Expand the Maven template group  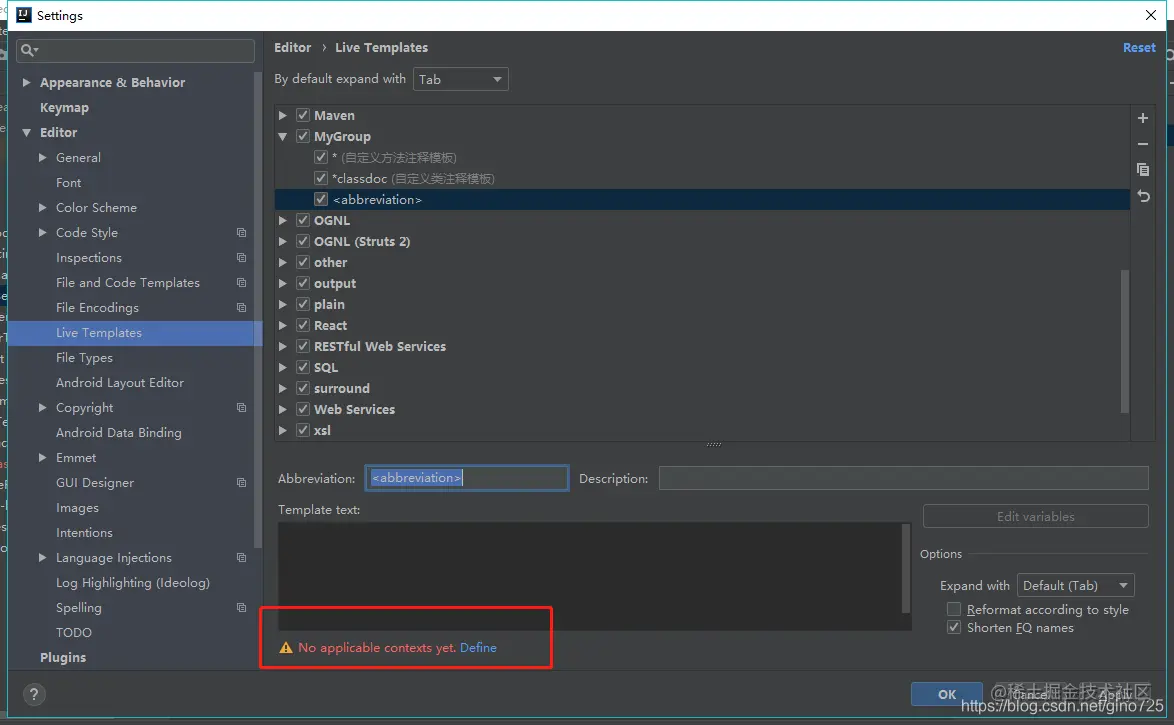click(x=282, y=115)
